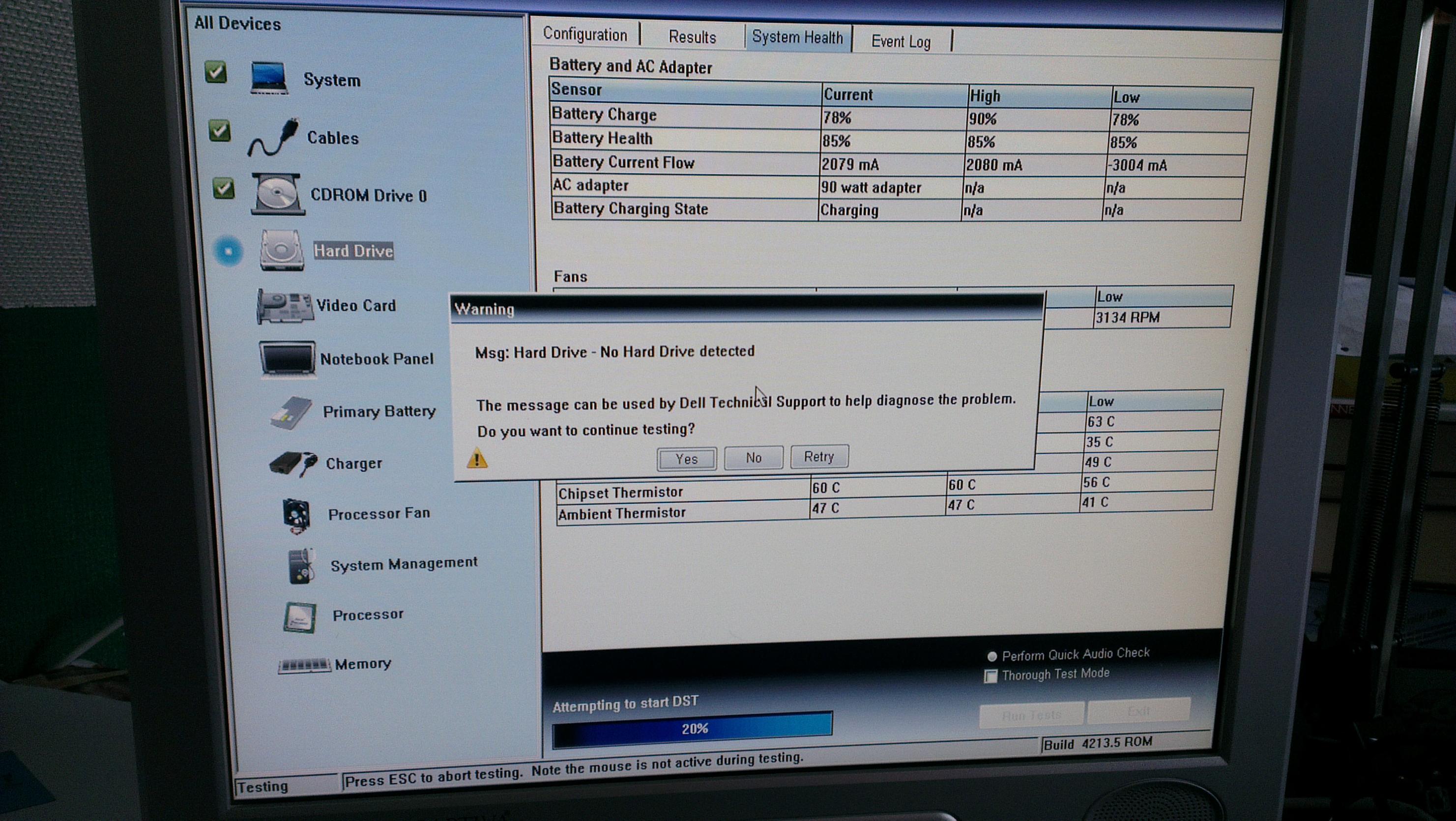Viewport: 1456px width, 821px height.
Task: Select the Notebook Panel icon
Action: point(287,358)
